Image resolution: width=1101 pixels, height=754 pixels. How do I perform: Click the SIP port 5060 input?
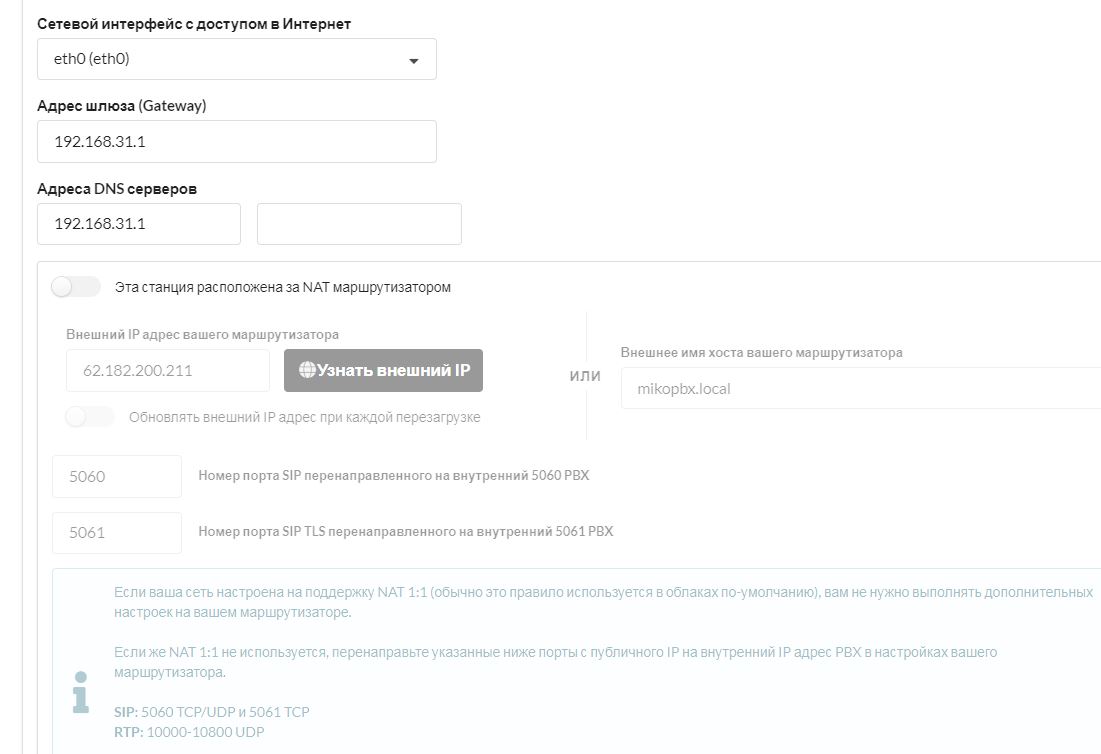coord(116,476)
